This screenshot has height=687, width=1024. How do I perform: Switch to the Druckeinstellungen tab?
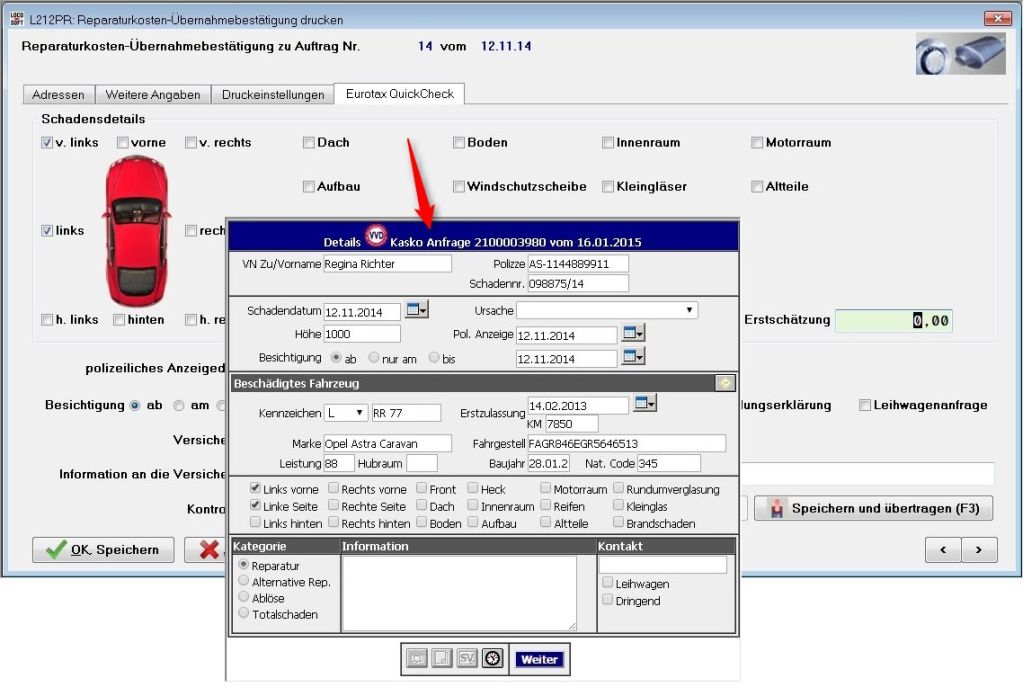click(272, 95)
